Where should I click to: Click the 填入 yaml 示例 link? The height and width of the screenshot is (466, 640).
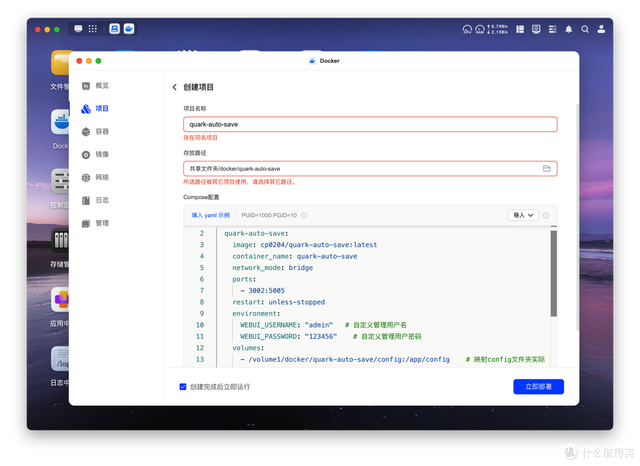click(210, 215)
